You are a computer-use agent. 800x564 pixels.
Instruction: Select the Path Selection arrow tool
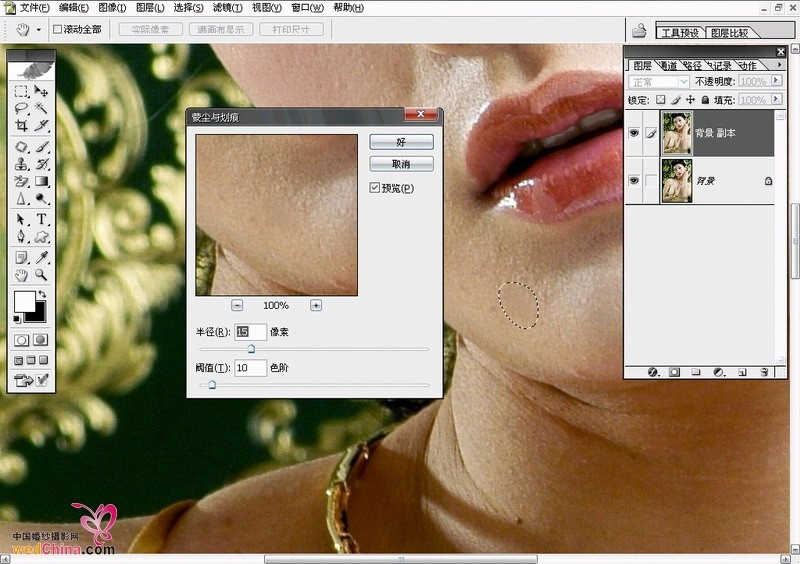point(21,219)
